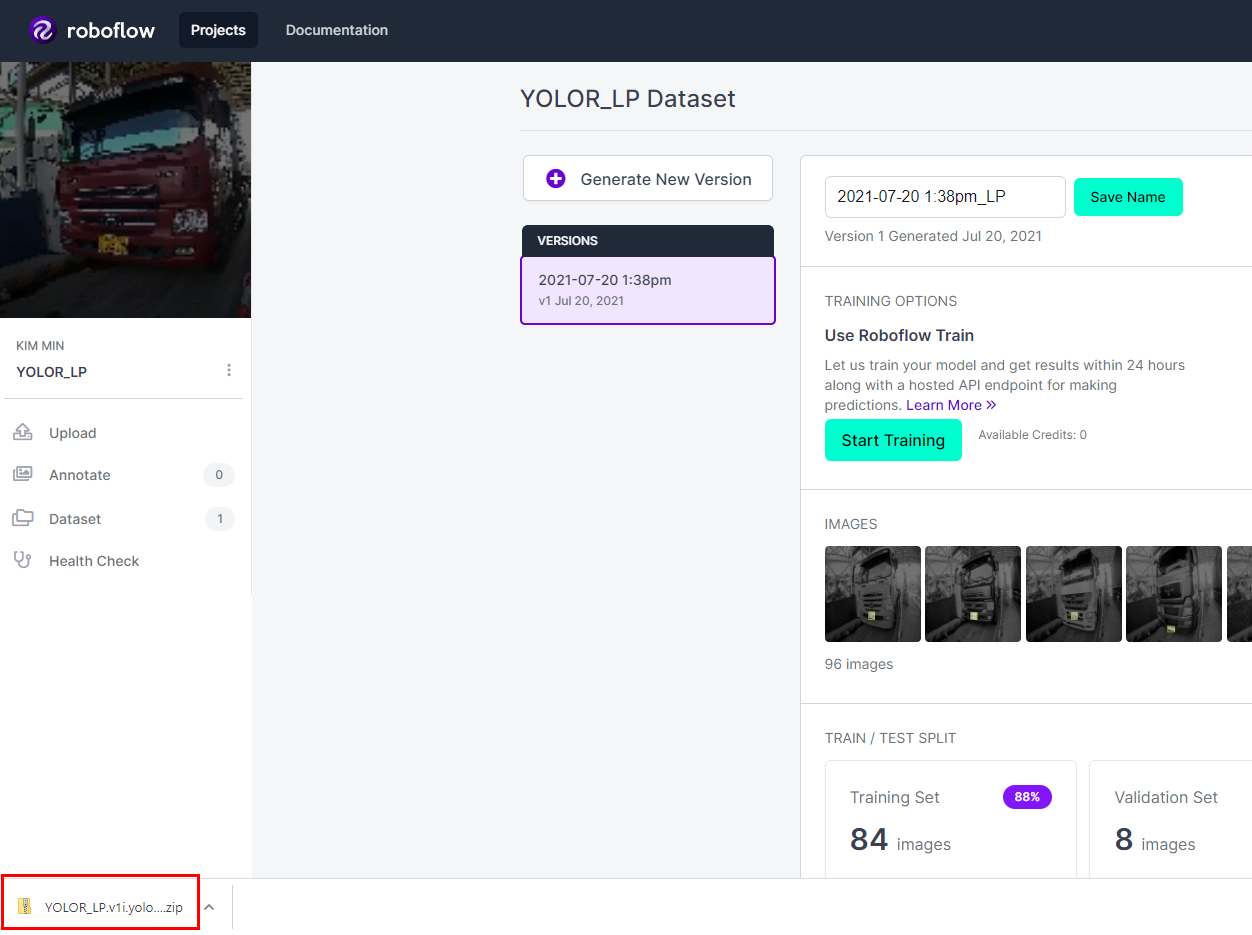Click the Health Check stethoscope icon

22,560
